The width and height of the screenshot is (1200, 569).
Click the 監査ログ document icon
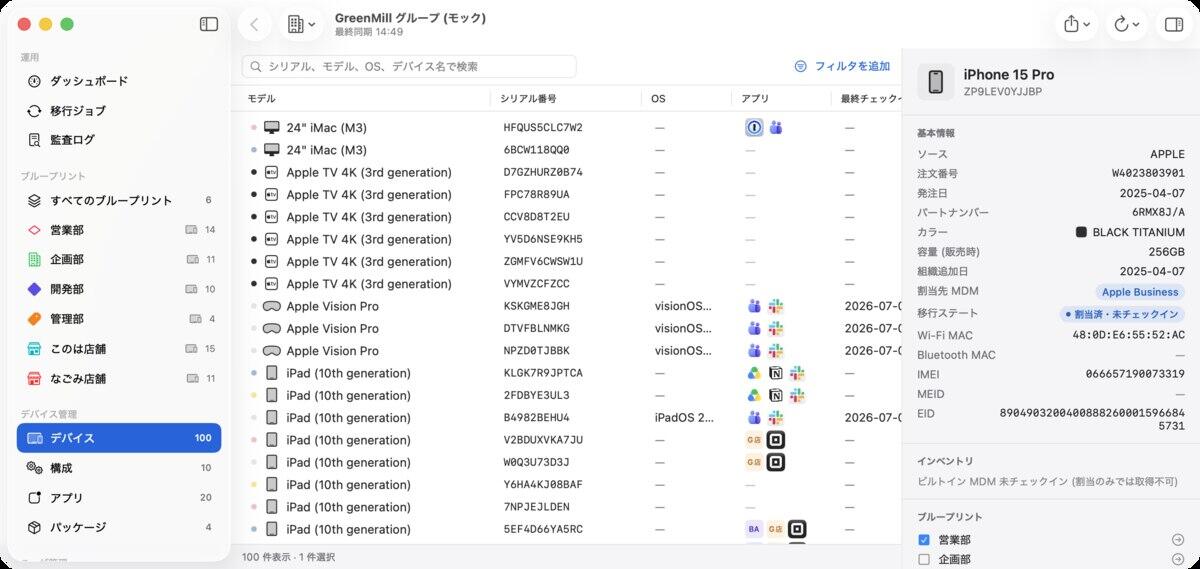(x=34, y=140)
